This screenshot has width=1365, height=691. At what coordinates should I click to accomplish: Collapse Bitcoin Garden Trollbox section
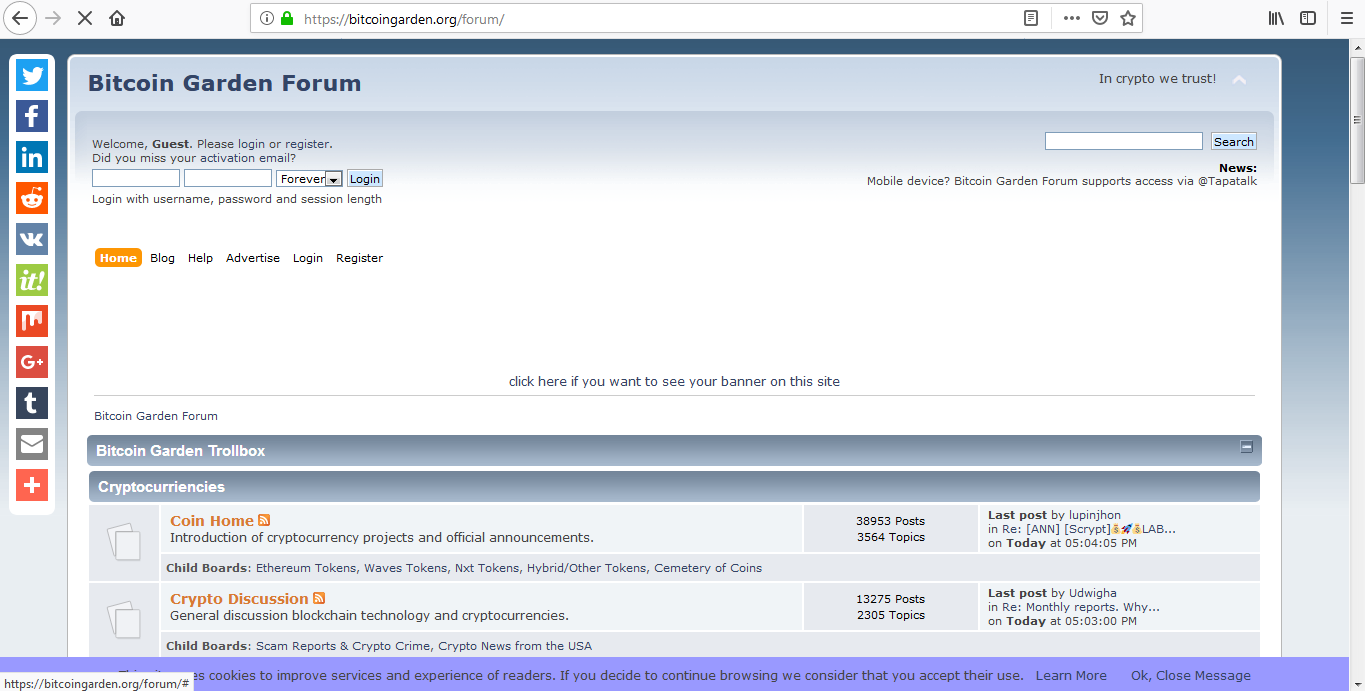[1247, 447]
